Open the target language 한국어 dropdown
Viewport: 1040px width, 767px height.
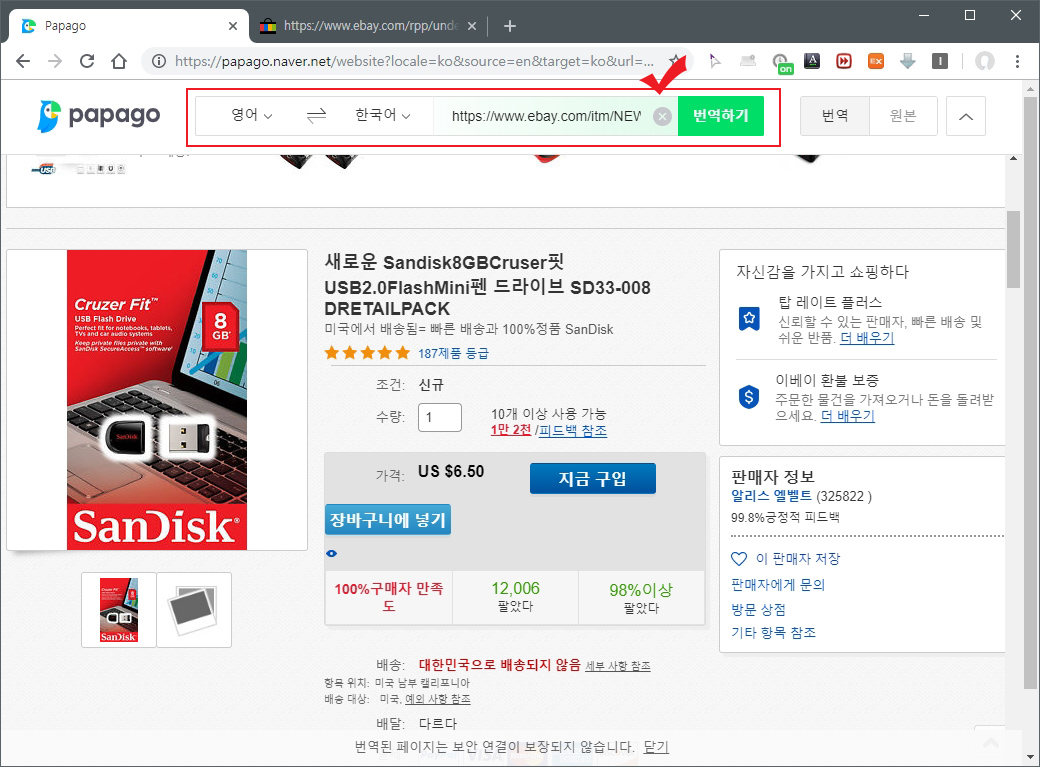tap(383, 115)
